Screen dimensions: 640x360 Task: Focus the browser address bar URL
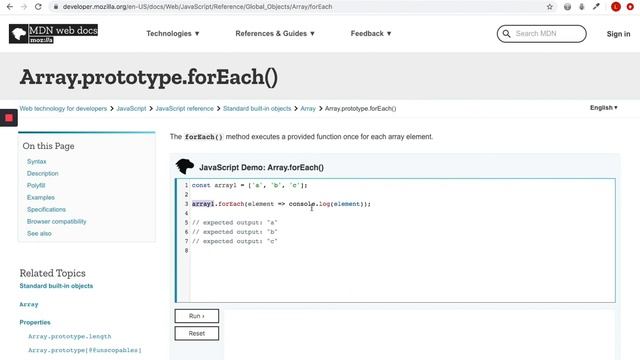[198, 7]
